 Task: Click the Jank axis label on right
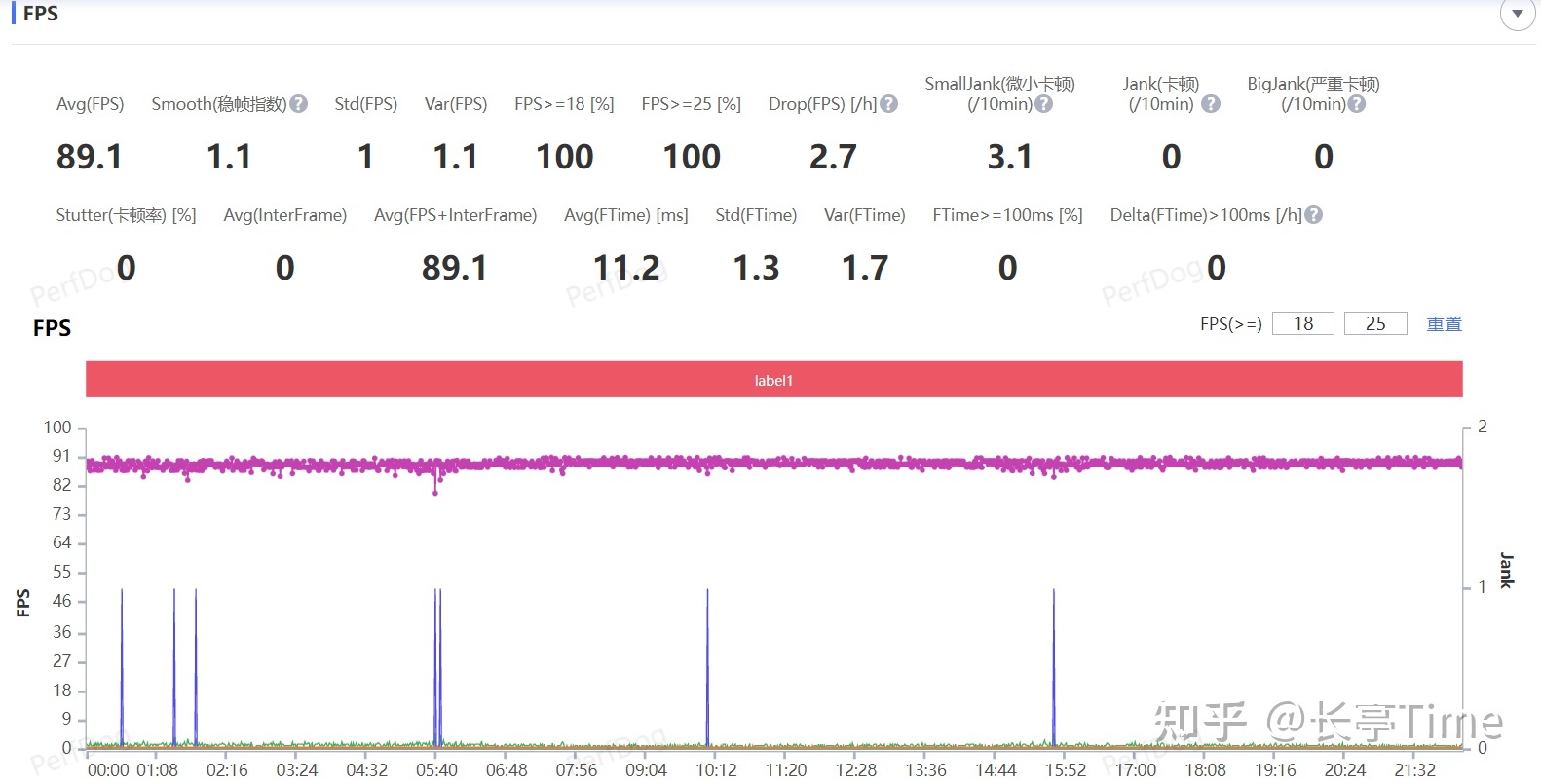point(1506,570)
